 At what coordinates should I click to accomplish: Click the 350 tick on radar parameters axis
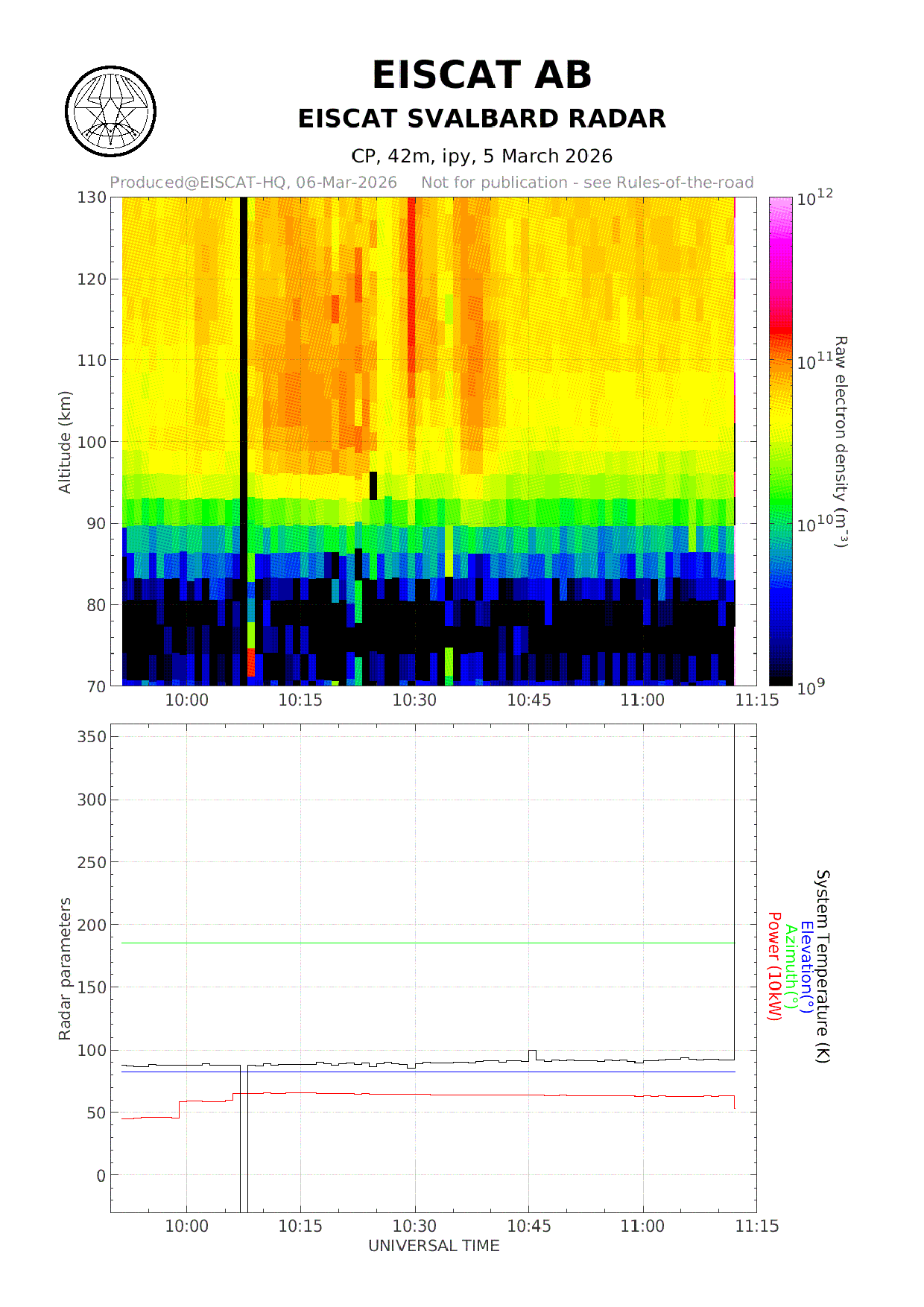pyautogui.click(x=92, y=737)
